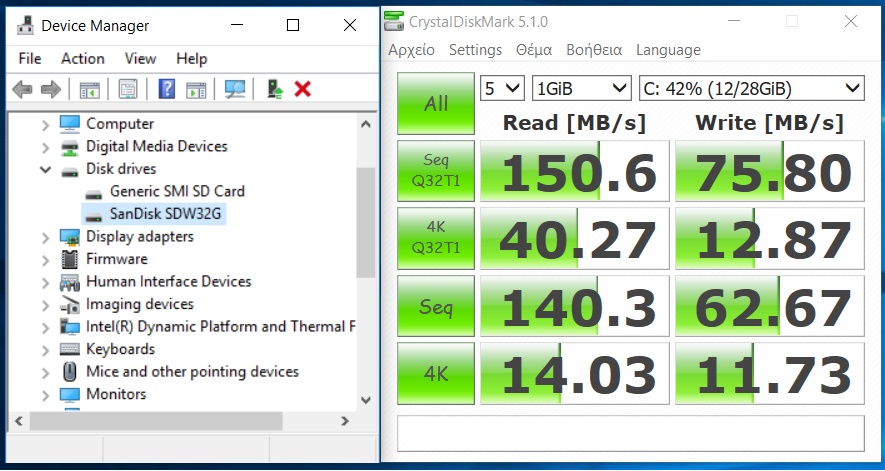Click the scroll up arrow in device tree
This screenshot has height=471, width=885.
[366, 124]
